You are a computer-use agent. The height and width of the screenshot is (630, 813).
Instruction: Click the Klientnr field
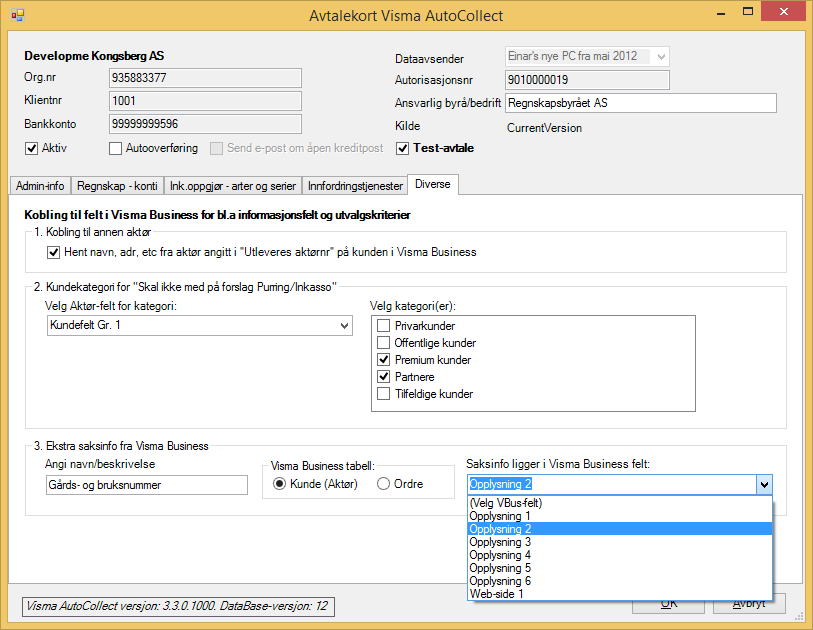pos(205,101)
